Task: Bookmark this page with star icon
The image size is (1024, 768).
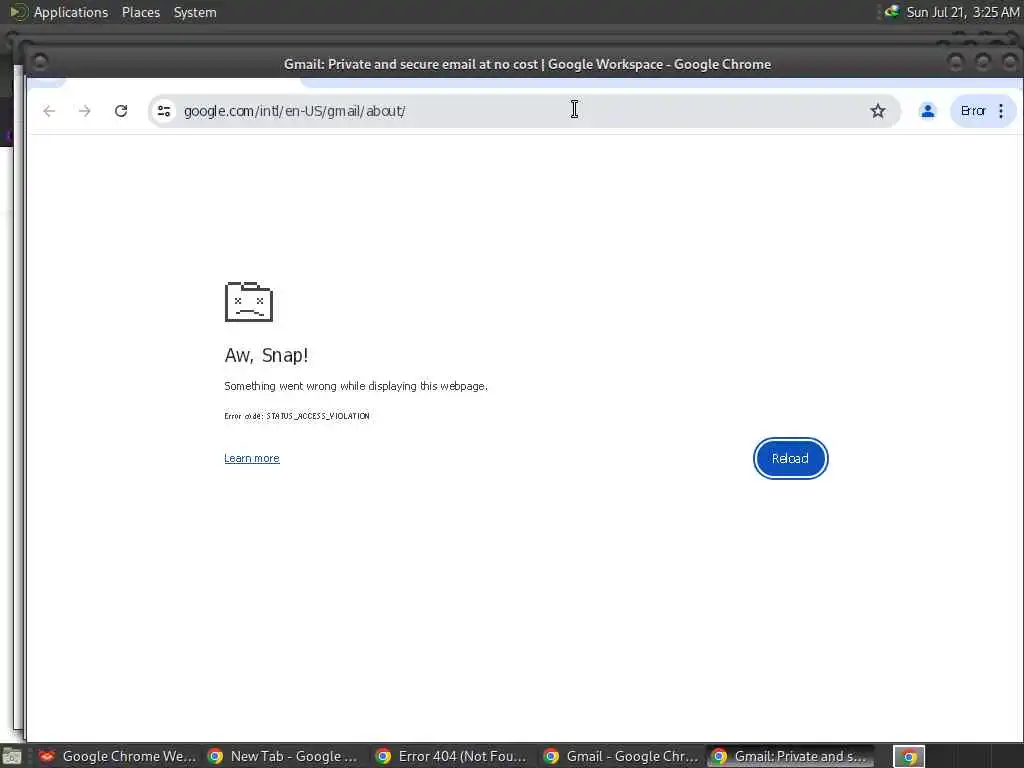Action: click(x=878, y=111)
